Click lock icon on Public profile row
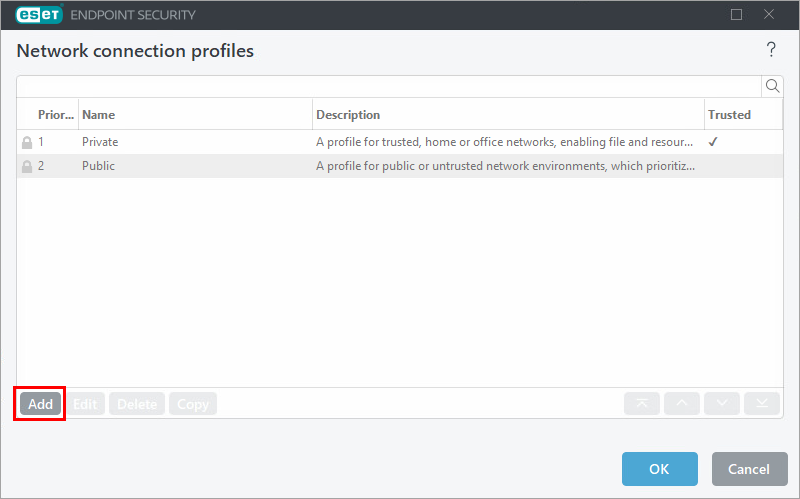The width and height of the screenshot is (800, 499). coord(27,166)
